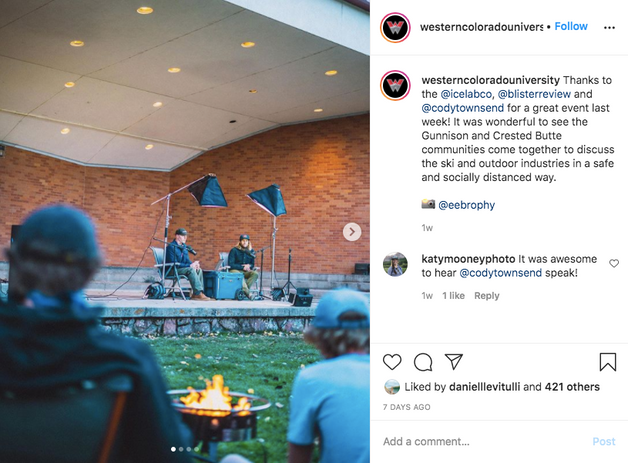Reply to katymooneyphoto's comment
Screen dimensions: 628x463
tap(487, 296)
